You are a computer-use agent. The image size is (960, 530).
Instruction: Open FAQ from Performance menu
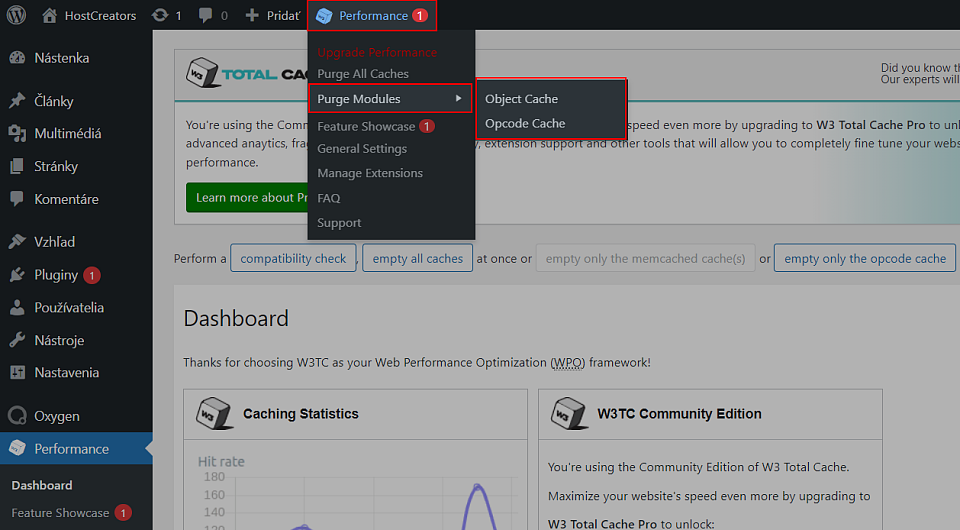coord(329,198)
